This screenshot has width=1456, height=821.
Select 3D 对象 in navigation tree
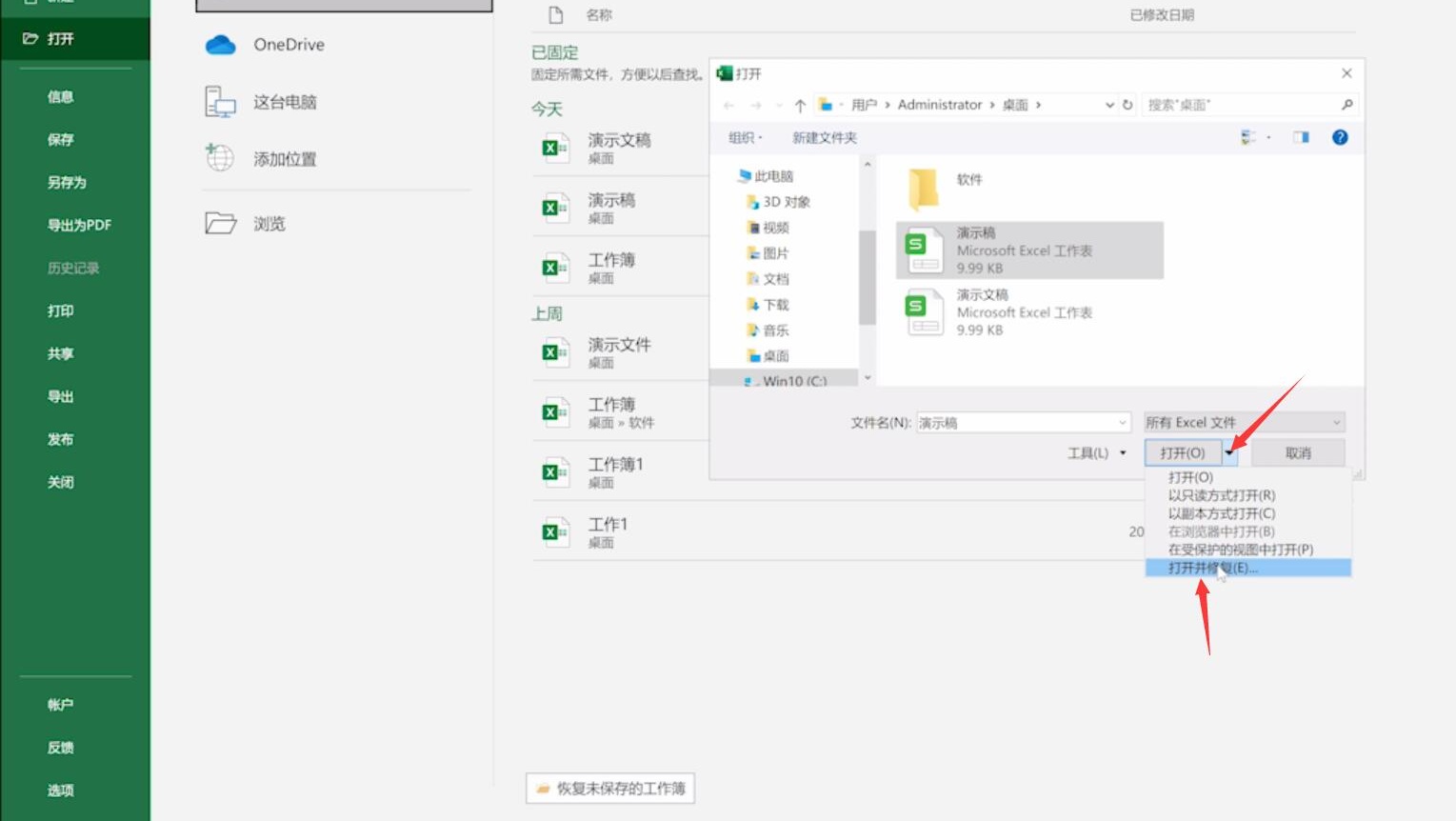pyautogui.click(x=778, y=202)
